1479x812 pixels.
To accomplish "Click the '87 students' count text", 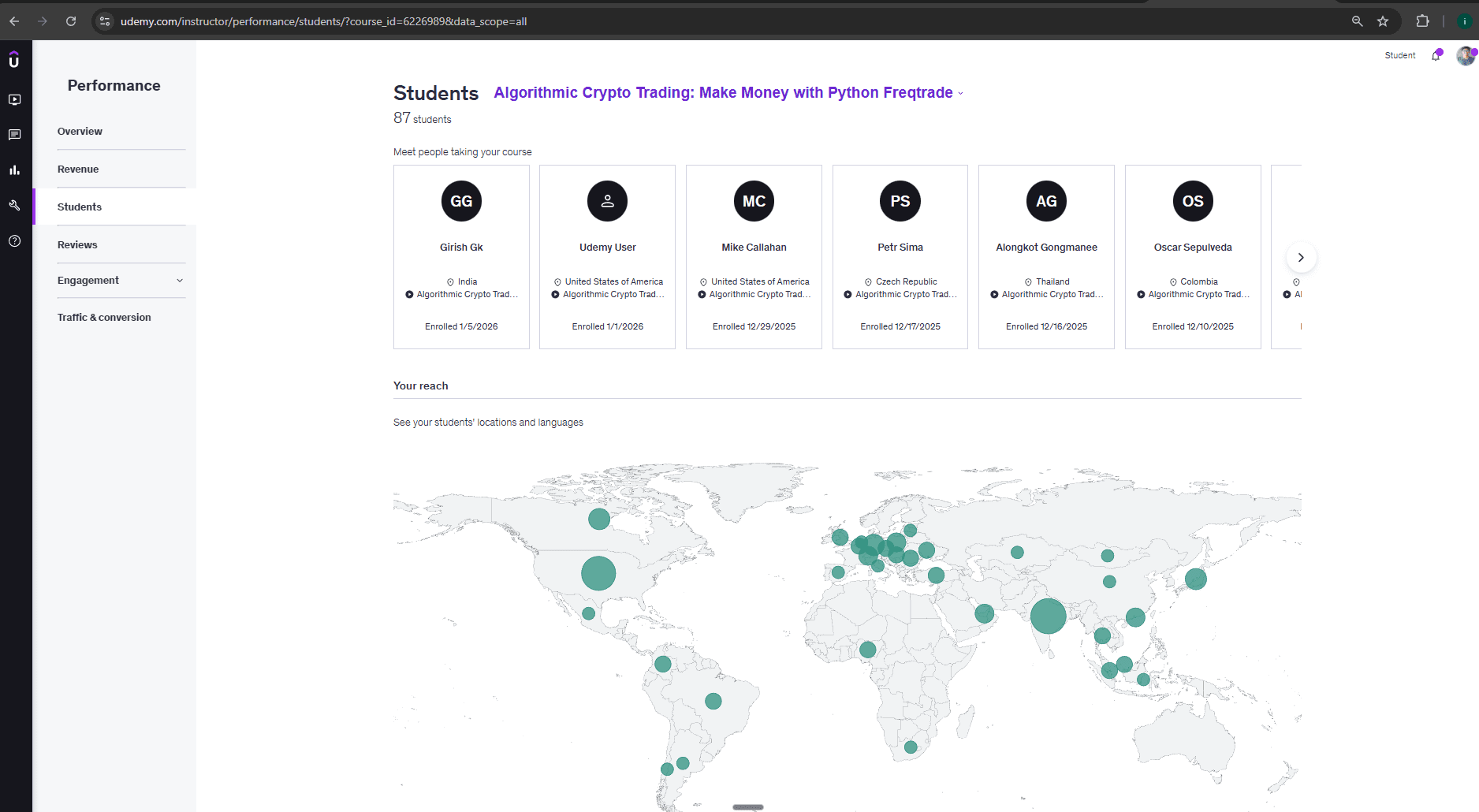I will tap(423, 118).
